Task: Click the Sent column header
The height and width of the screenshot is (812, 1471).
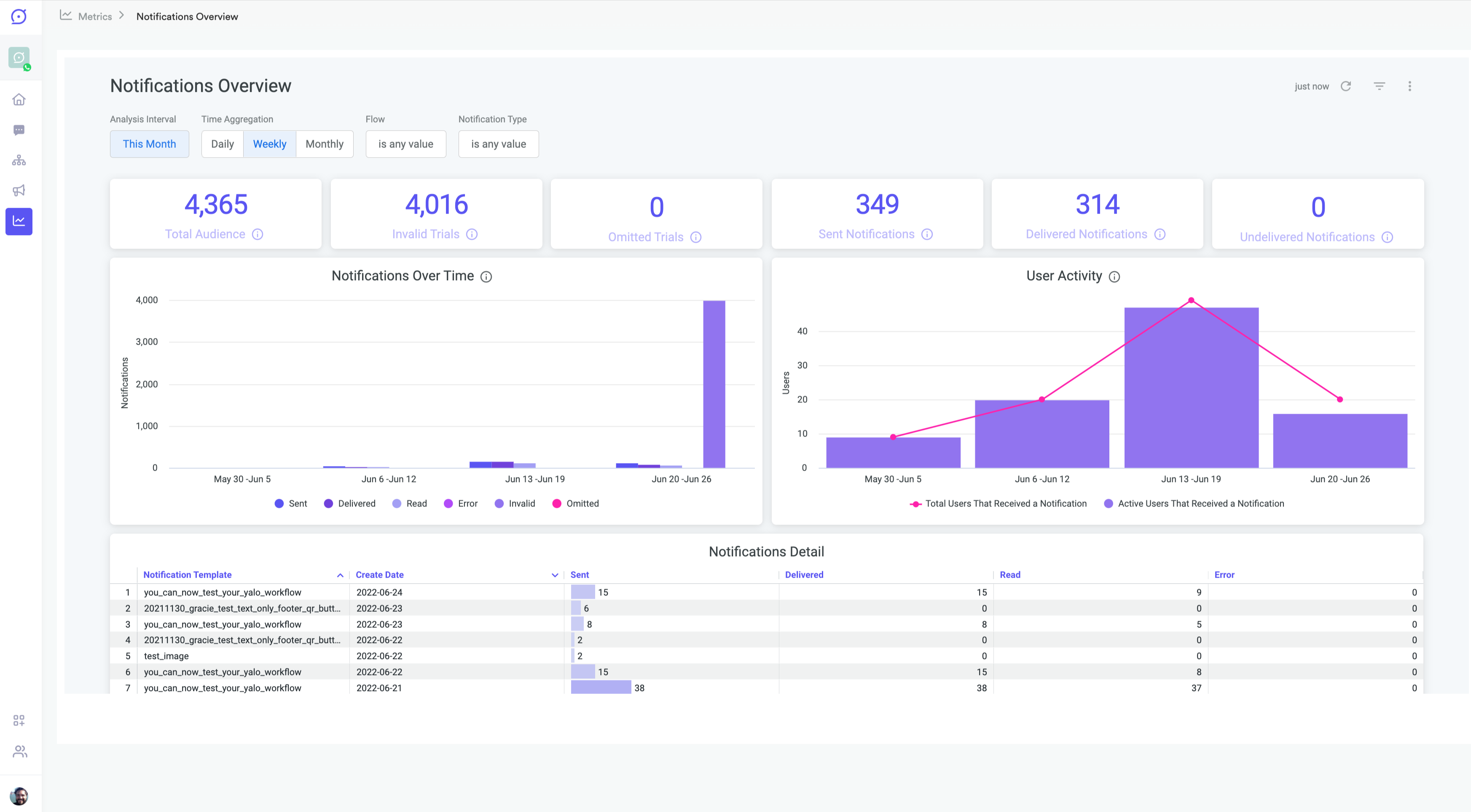Action: (x=579, y=574)
